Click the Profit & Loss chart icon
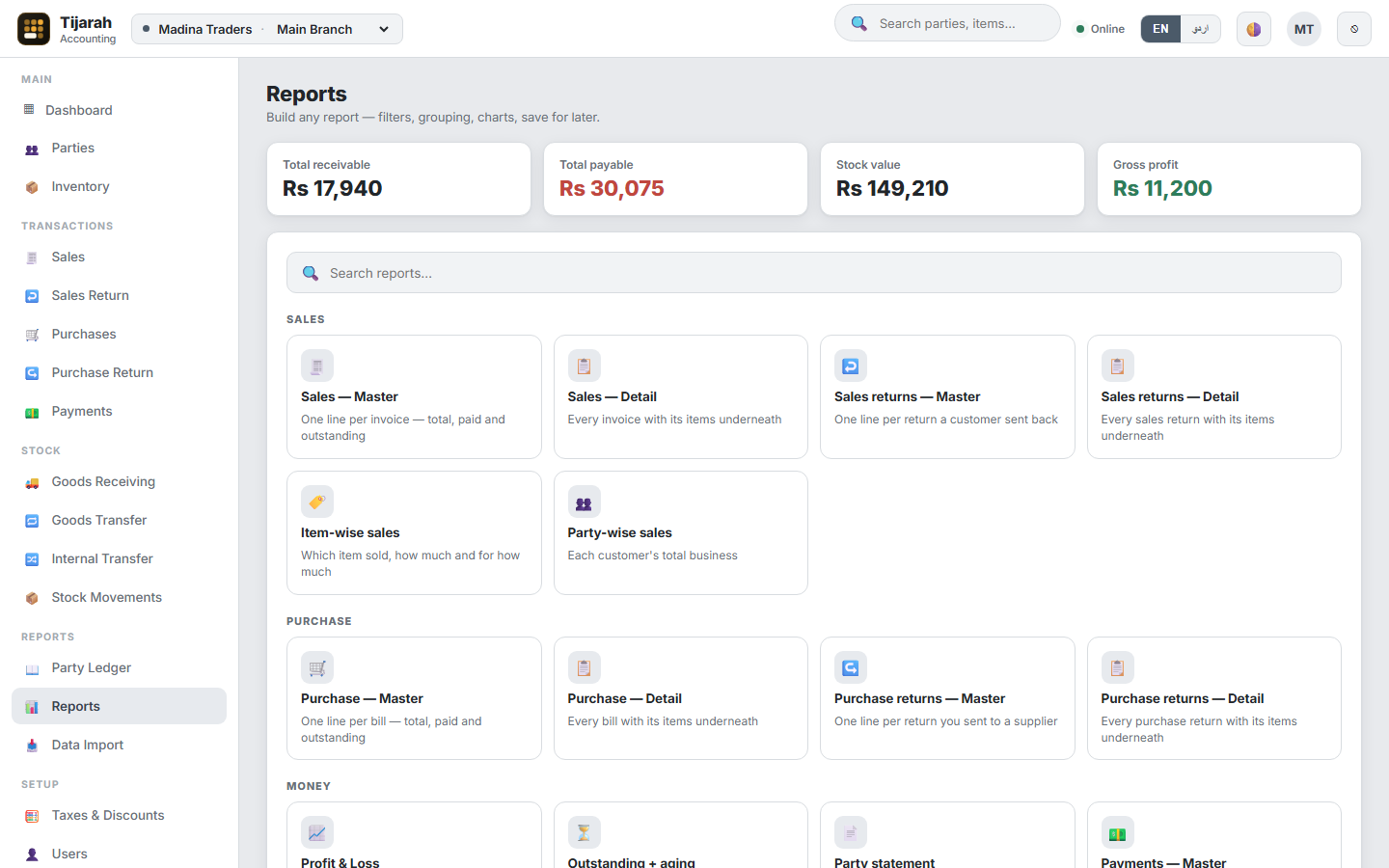Screen dimensions: 1389x868 click(317, 832)
